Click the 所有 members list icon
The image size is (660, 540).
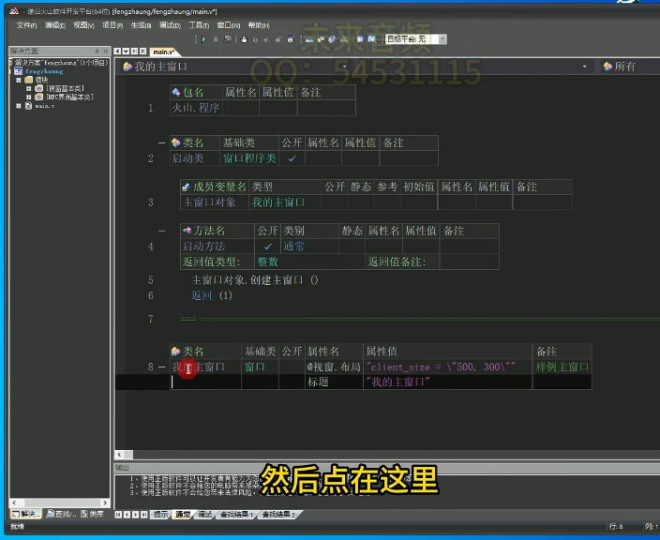(x=606, y=66)
